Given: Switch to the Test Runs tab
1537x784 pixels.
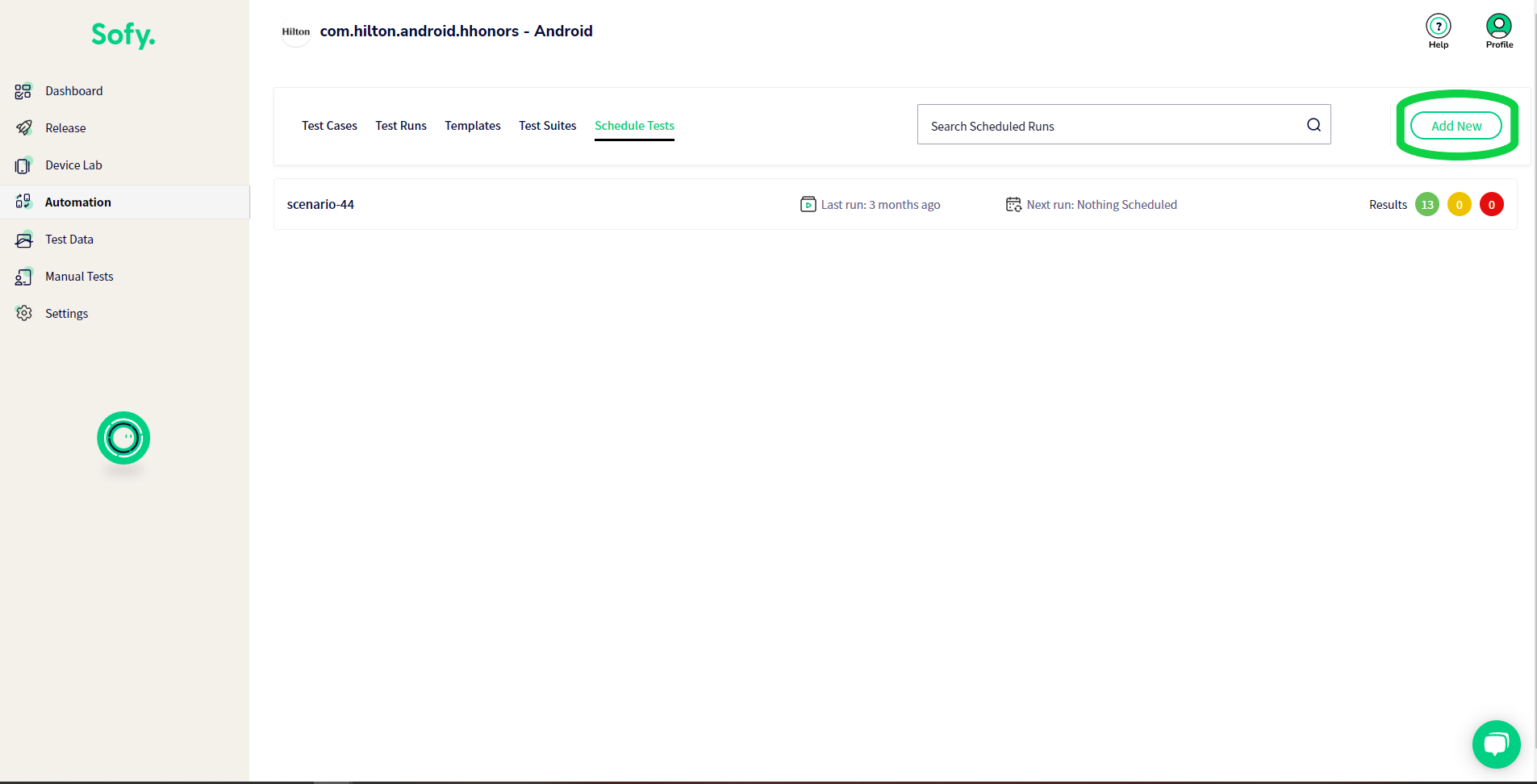Looking at the screenshot, I should [401, 125].
